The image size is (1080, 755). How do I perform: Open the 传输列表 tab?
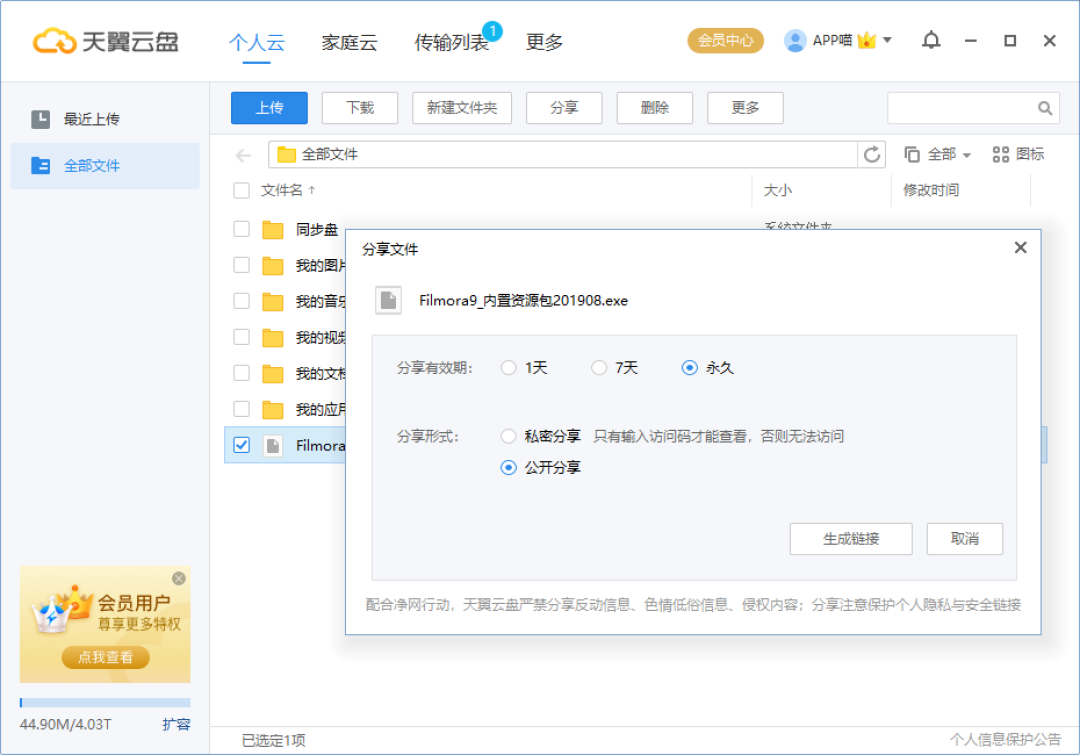(452, 42)
